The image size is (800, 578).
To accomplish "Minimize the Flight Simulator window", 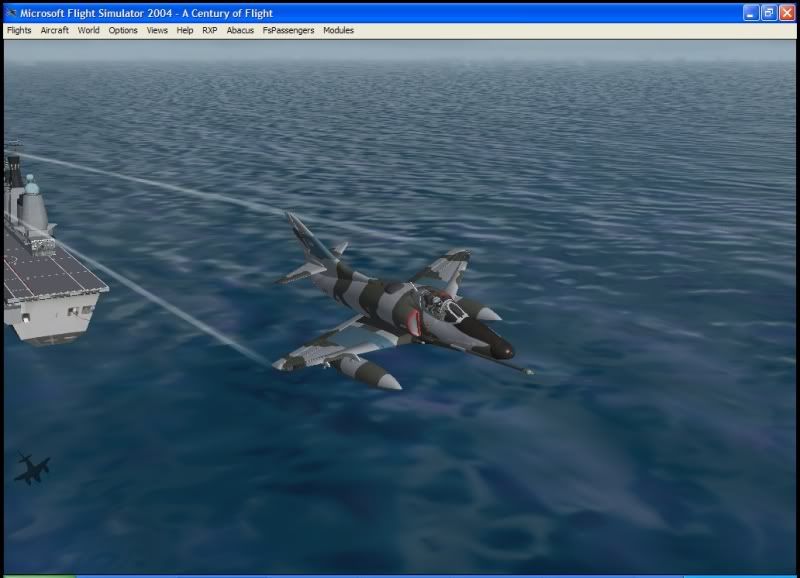I will click(x=750, y=13).
